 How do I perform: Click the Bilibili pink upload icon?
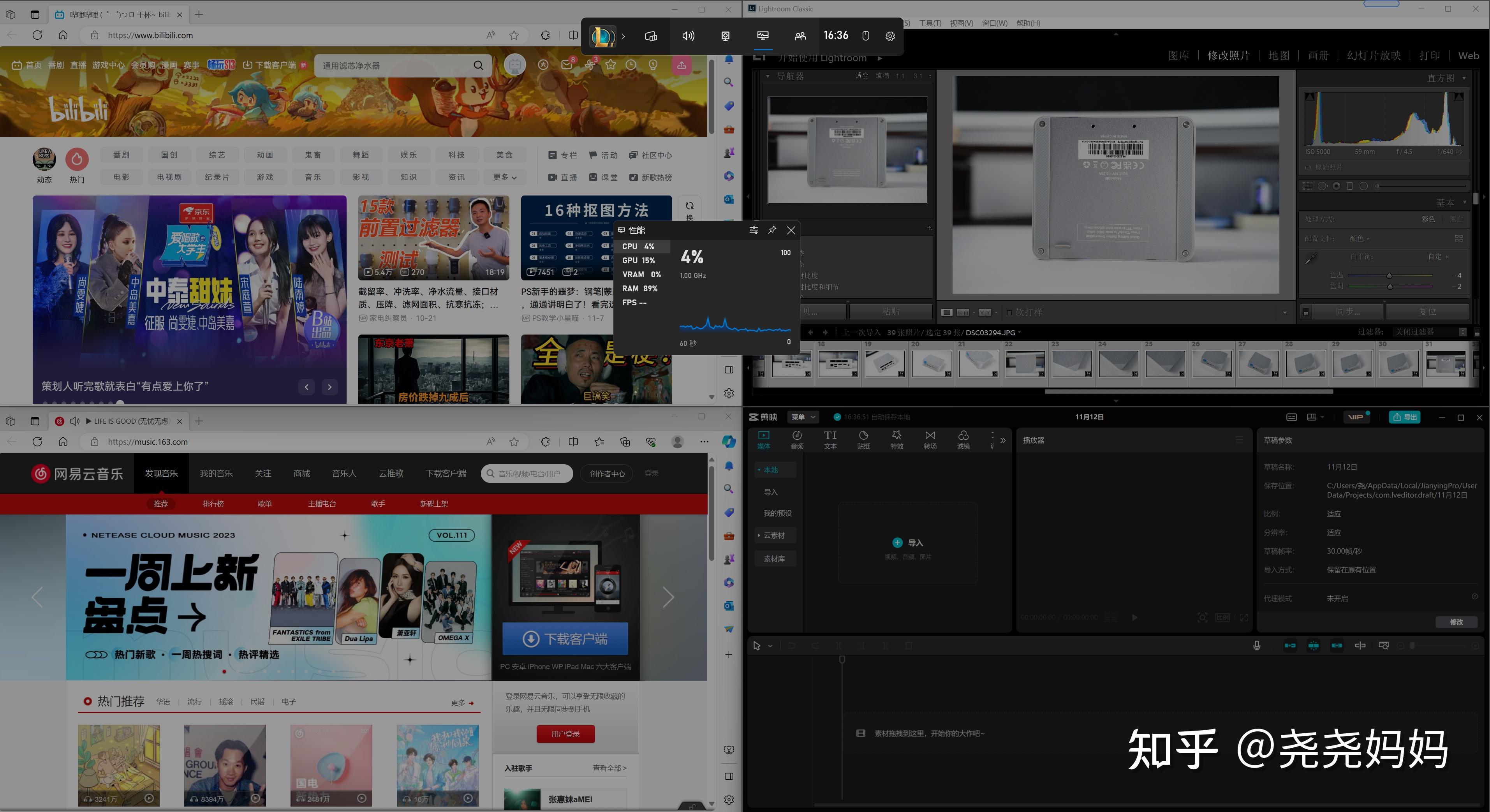coord(682,65)
